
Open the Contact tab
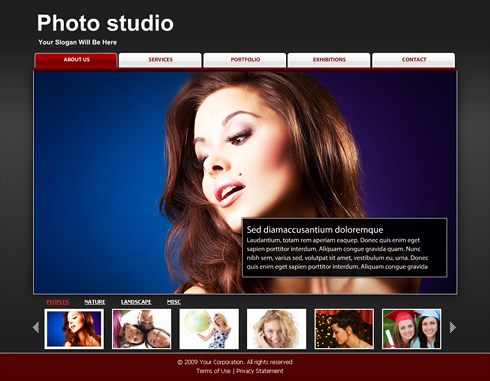[414, 60]
